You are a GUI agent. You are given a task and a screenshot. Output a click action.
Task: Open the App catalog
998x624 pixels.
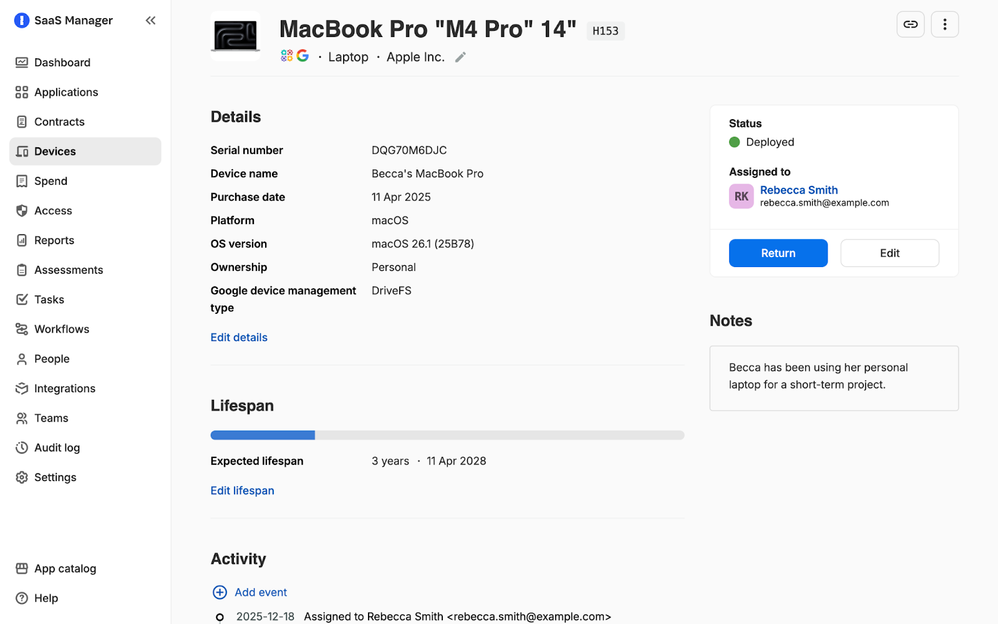65,569
